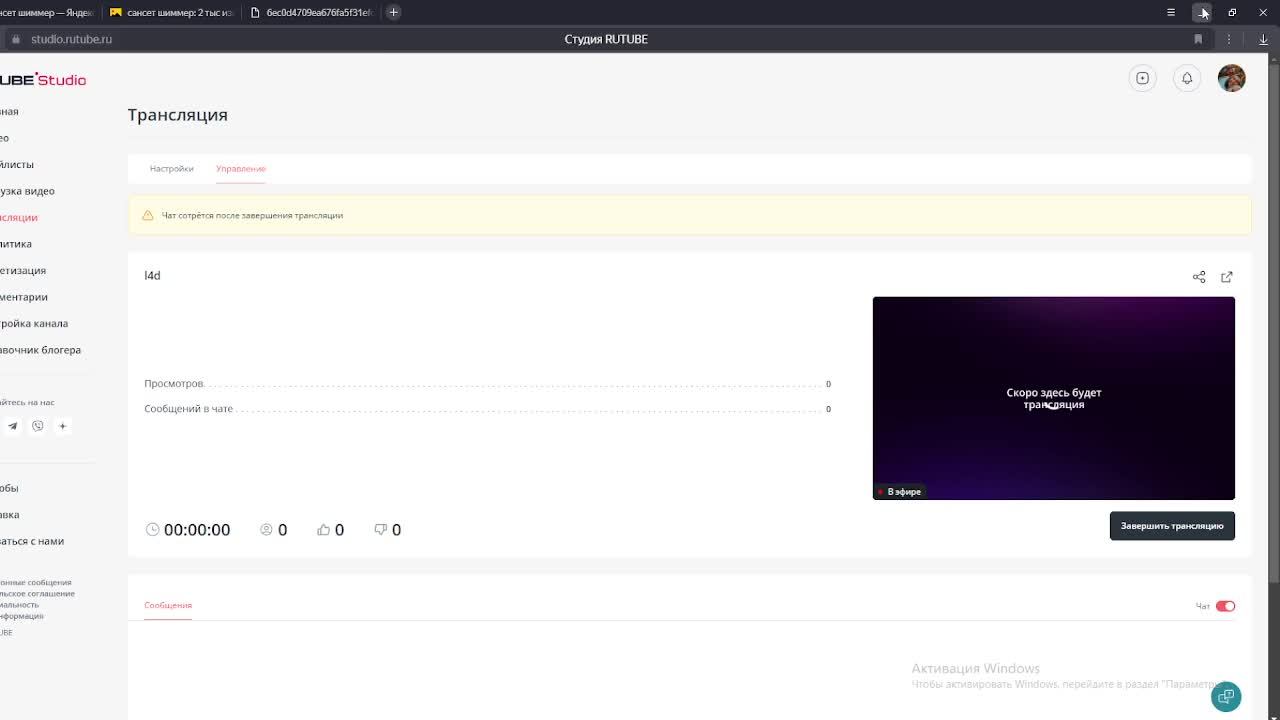Image resolution: width=1280 pixels, height=720 pixels.
Task: Click the add video plus icon in header
Action: [x=1142, y=78]
